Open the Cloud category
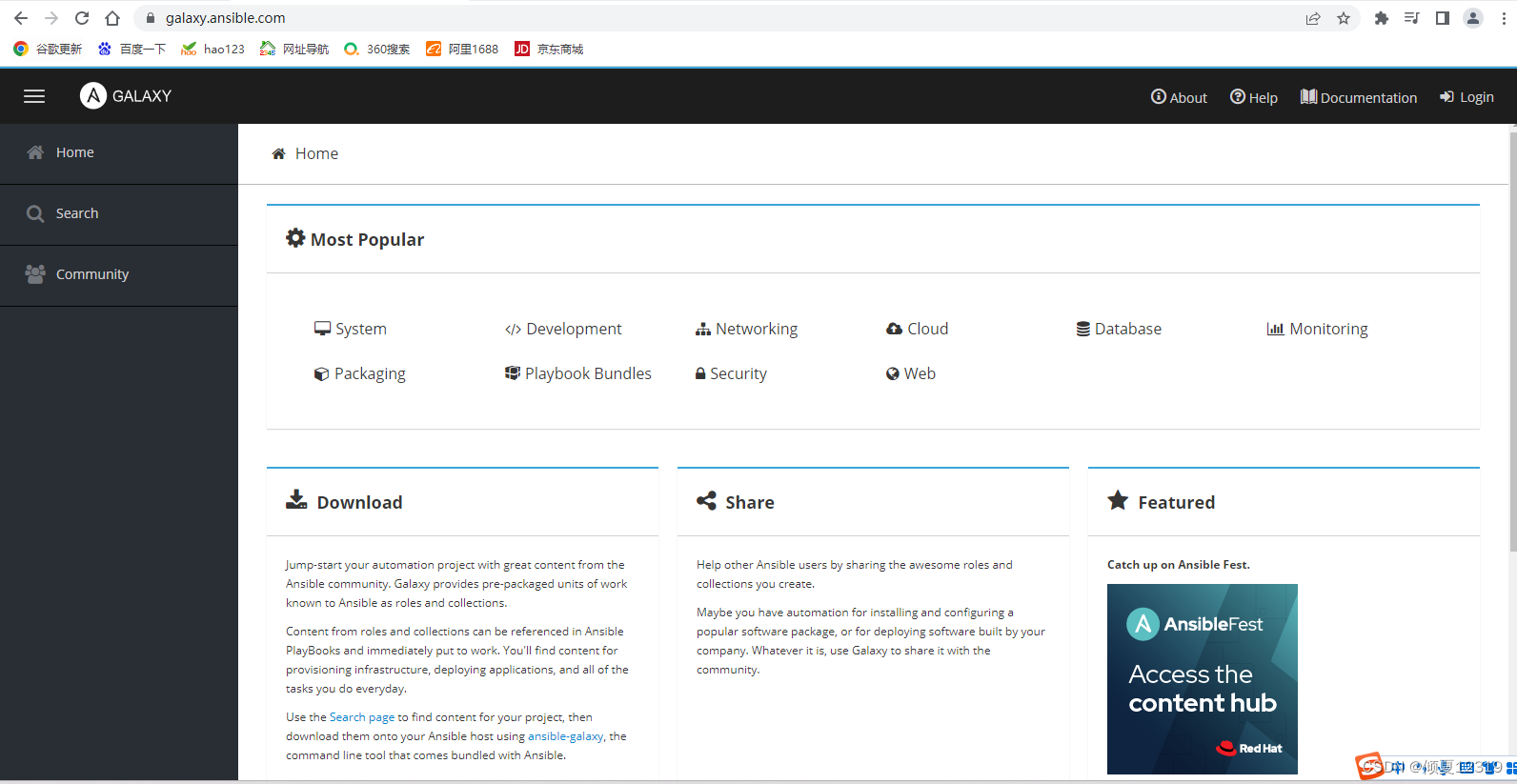 click(918, 329)
